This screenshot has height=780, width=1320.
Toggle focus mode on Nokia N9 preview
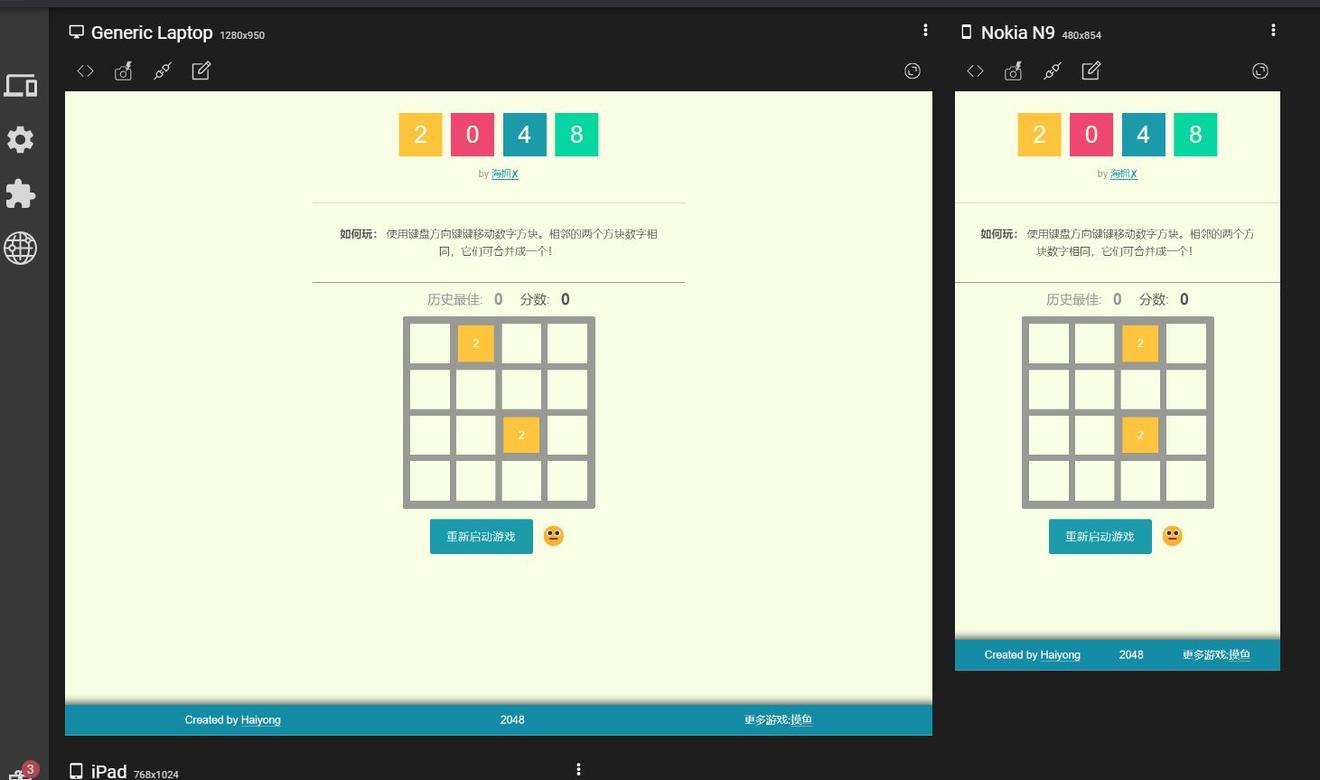tap(1260, 71)
